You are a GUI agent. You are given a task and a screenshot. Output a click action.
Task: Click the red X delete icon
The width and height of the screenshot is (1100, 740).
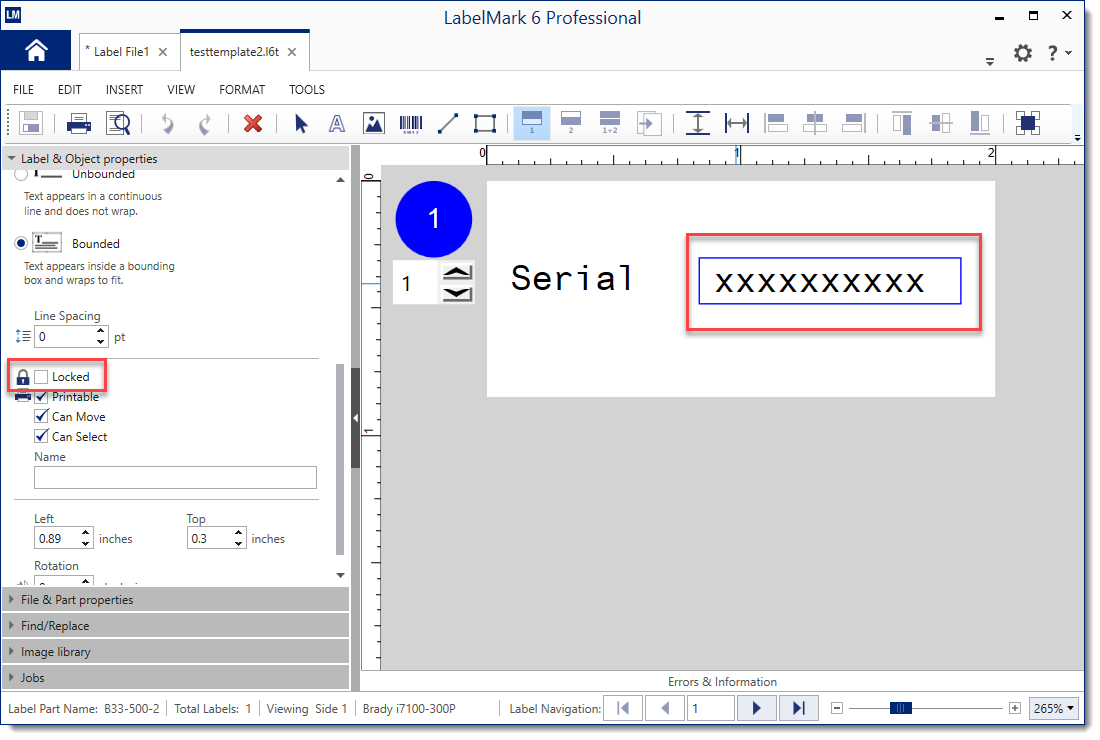click(x=253, y=124)
